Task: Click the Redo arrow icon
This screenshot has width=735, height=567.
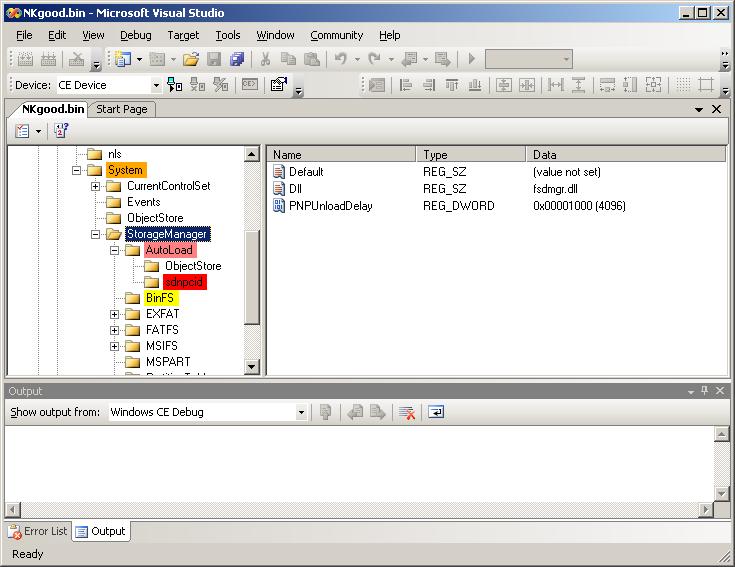Action: pos(375,59)
